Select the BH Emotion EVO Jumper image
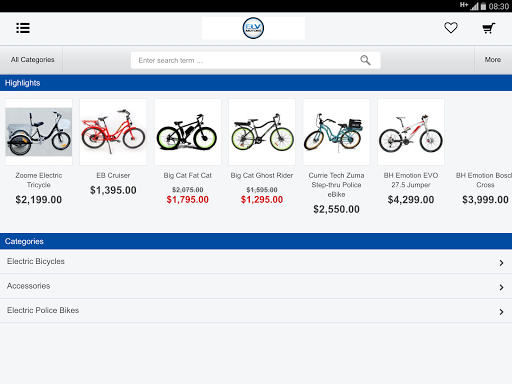Screen dimensions: 512x384 pos(411,132)
